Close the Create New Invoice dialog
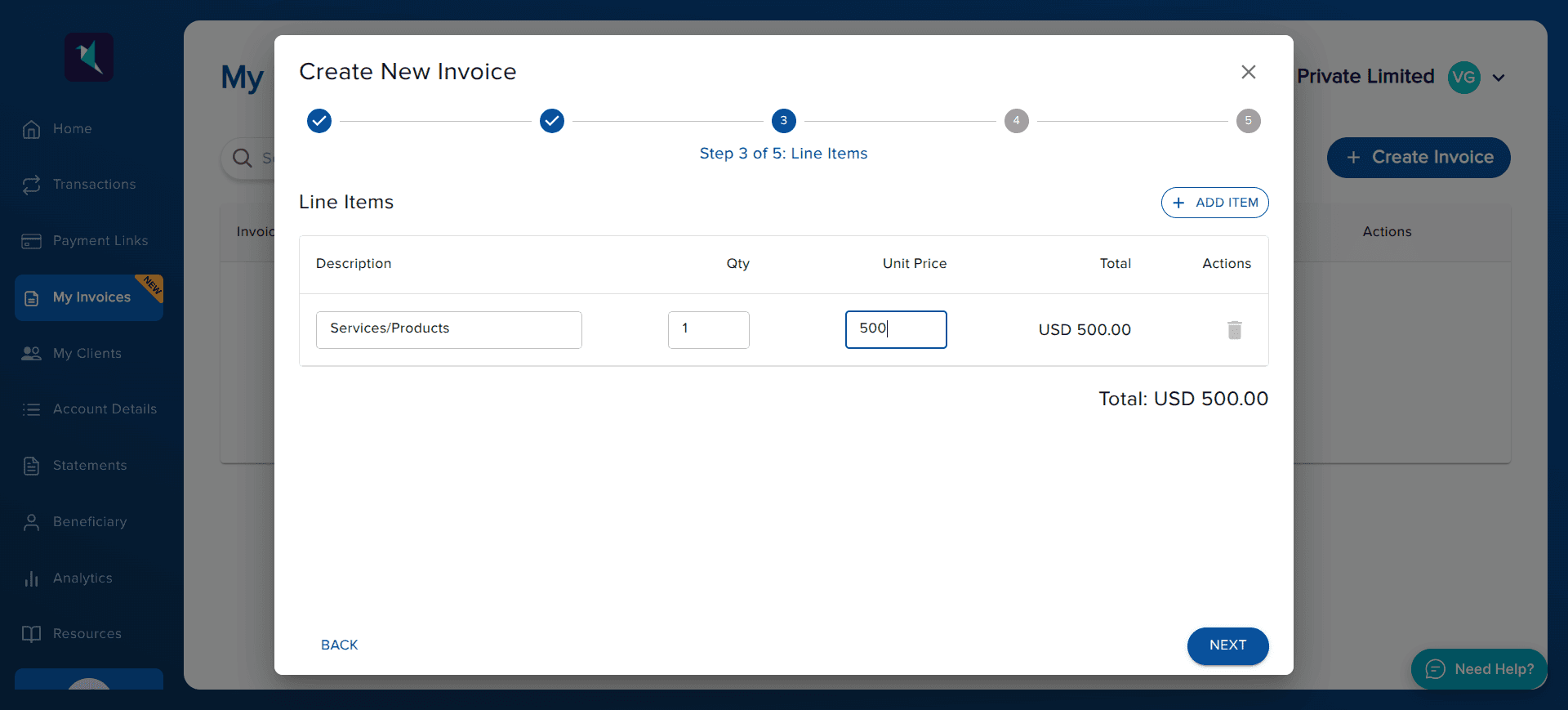1568x710 pixels. pos(1248,72)
